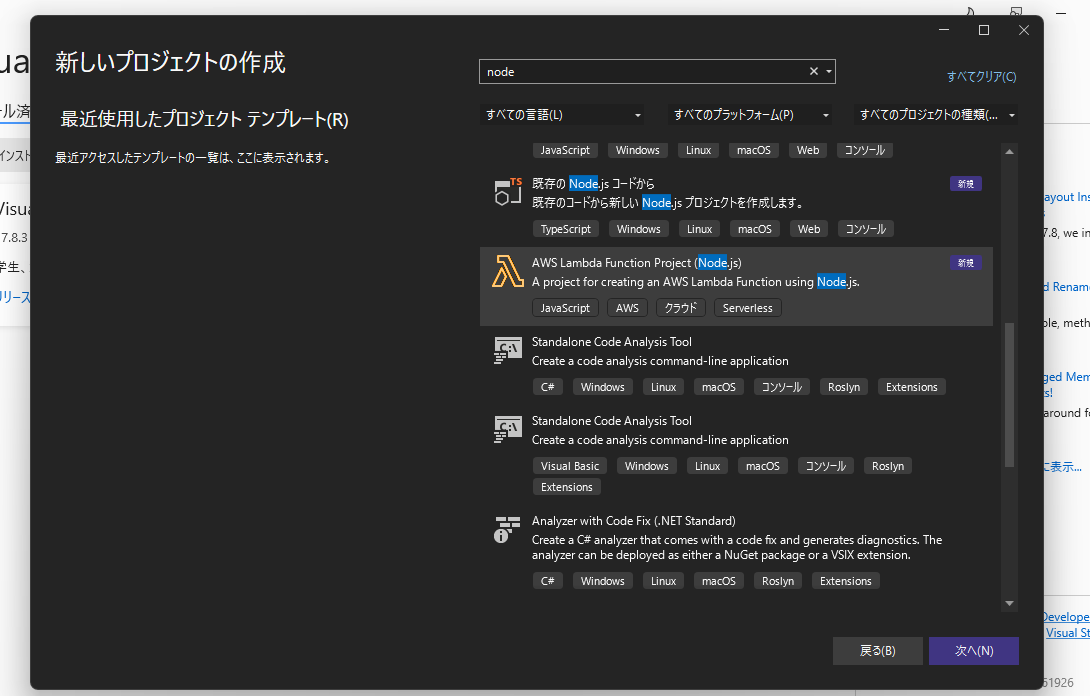Open the すべてのプロジェクトの種類 project type dropdown
This screenshot has height=696, width=1090.
[x=936, y=115]
